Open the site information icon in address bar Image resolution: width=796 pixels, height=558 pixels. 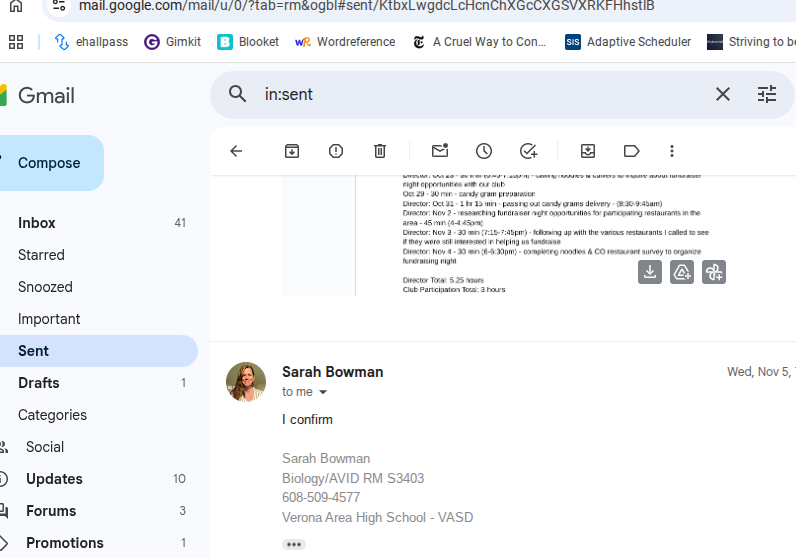click(x=59, y=6)
